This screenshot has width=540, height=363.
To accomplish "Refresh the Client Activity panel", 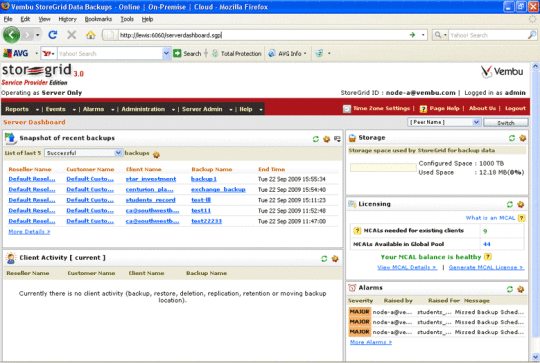I will point(324,259).
